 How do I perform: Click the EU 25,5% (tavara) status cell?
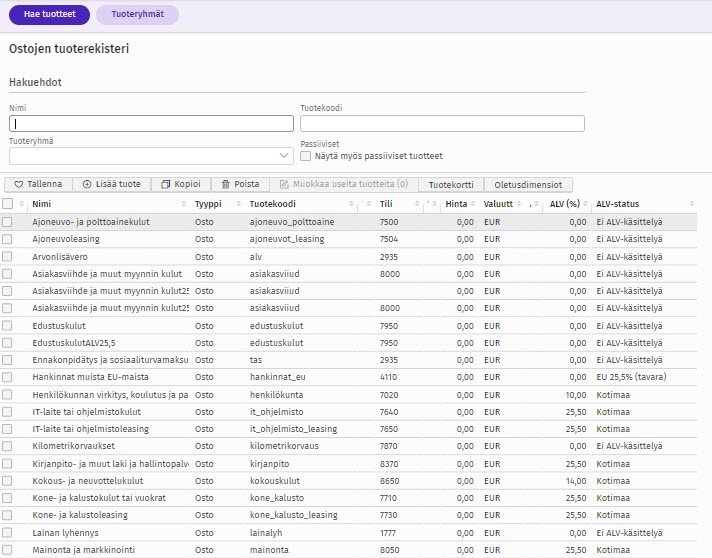pos(631,377)
